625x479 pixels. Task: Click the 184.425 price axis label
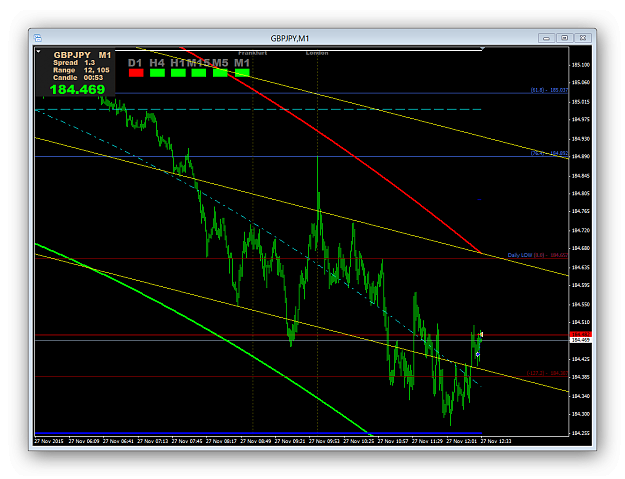coord(581,359)
